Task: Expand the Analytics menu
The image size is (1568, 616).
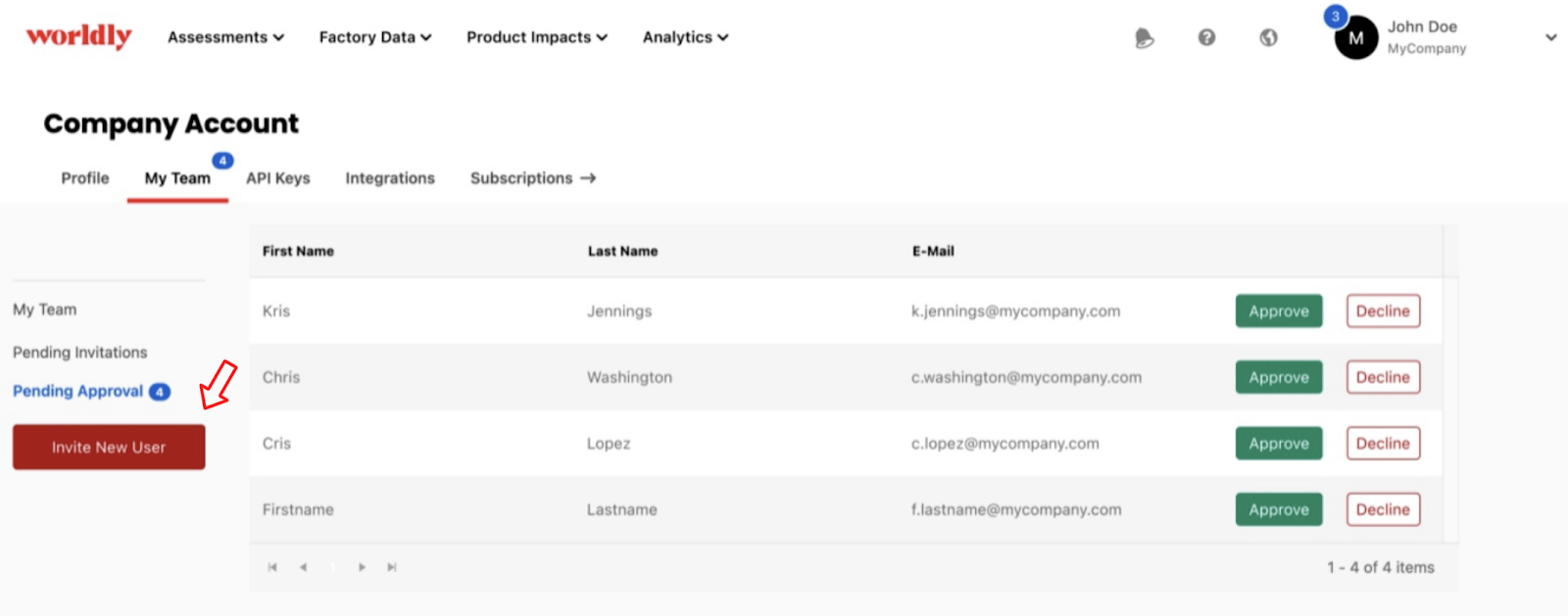Action: [686, 37]
